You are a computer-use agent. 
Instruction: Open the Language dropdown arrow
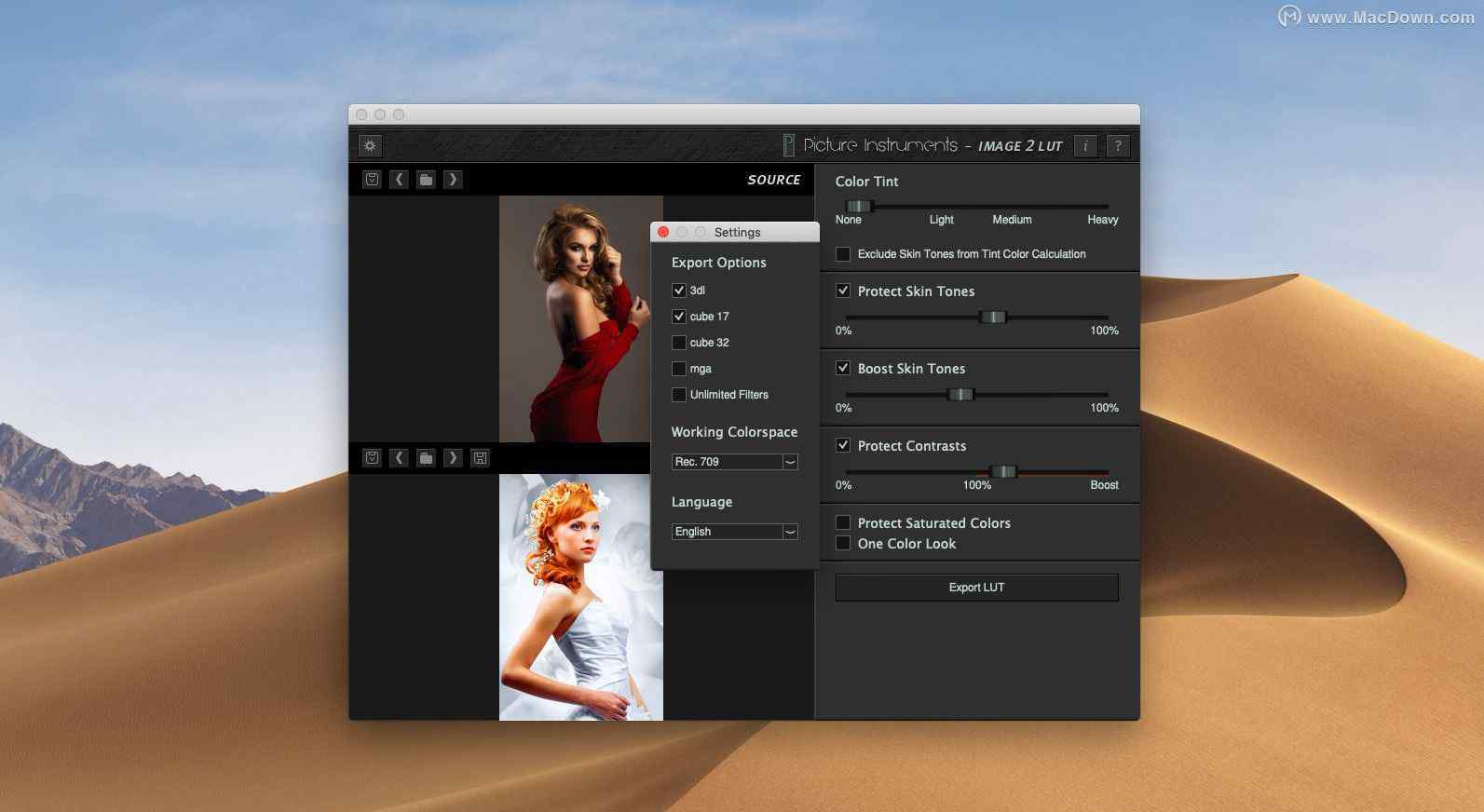[790, 532]
